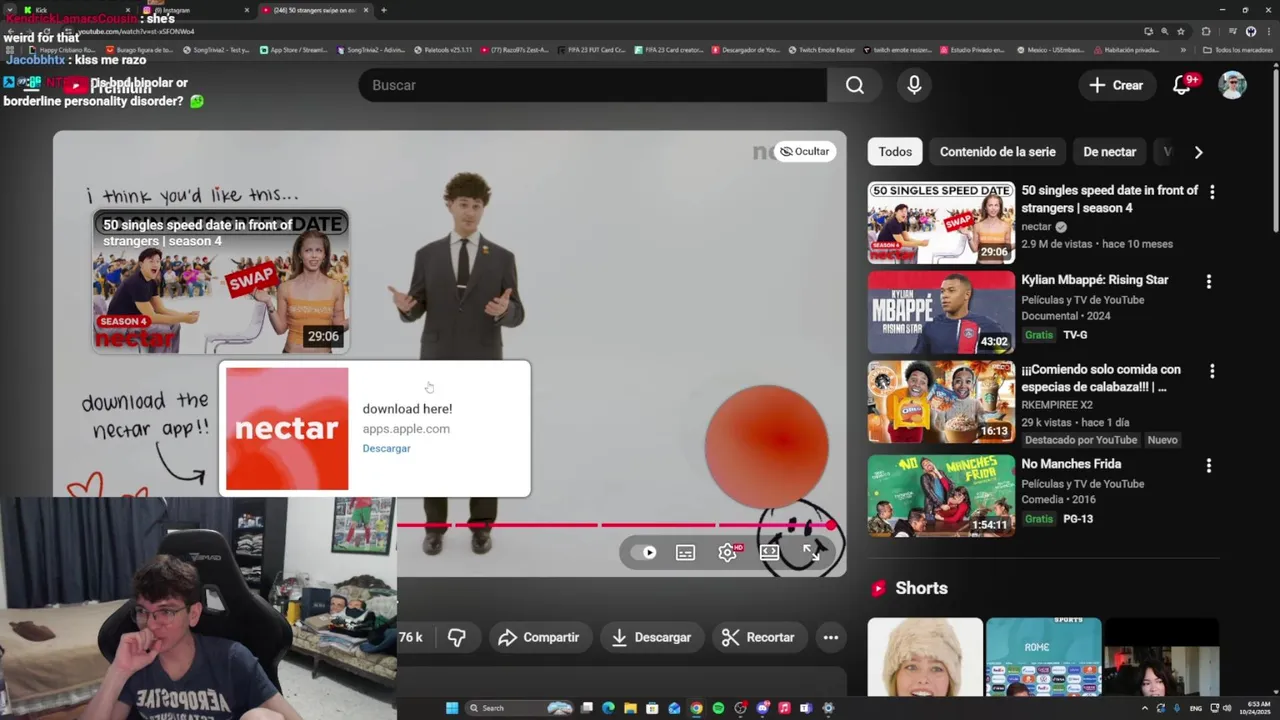Show hidden system tray icons
This screenshot has width=1280, height=720.
coord(1145,708)
